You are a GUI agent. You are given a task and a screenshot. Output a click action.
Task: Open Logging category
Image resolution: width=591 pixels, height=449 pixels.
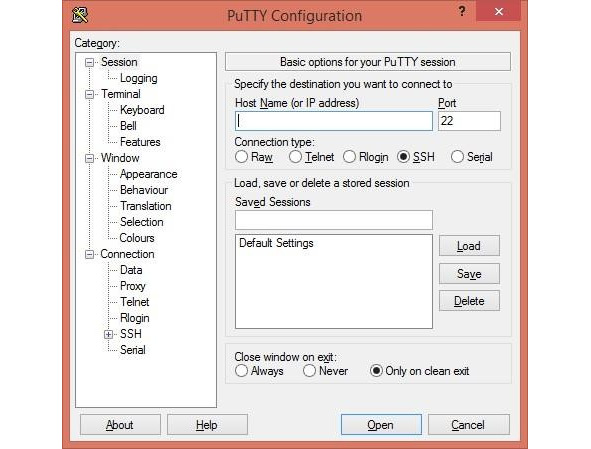[x=139, y=78]
